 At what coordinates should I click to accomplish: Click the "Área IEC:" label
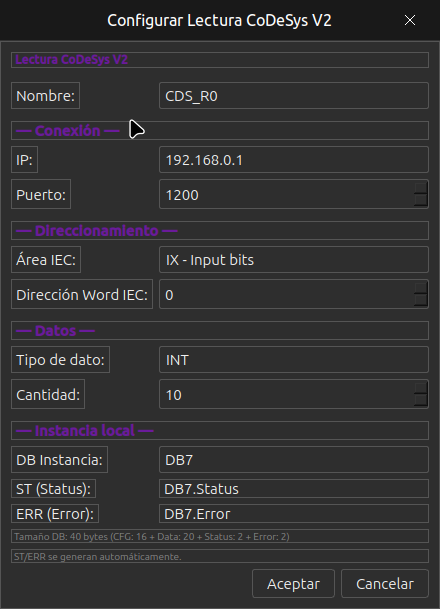click(46, 259)
